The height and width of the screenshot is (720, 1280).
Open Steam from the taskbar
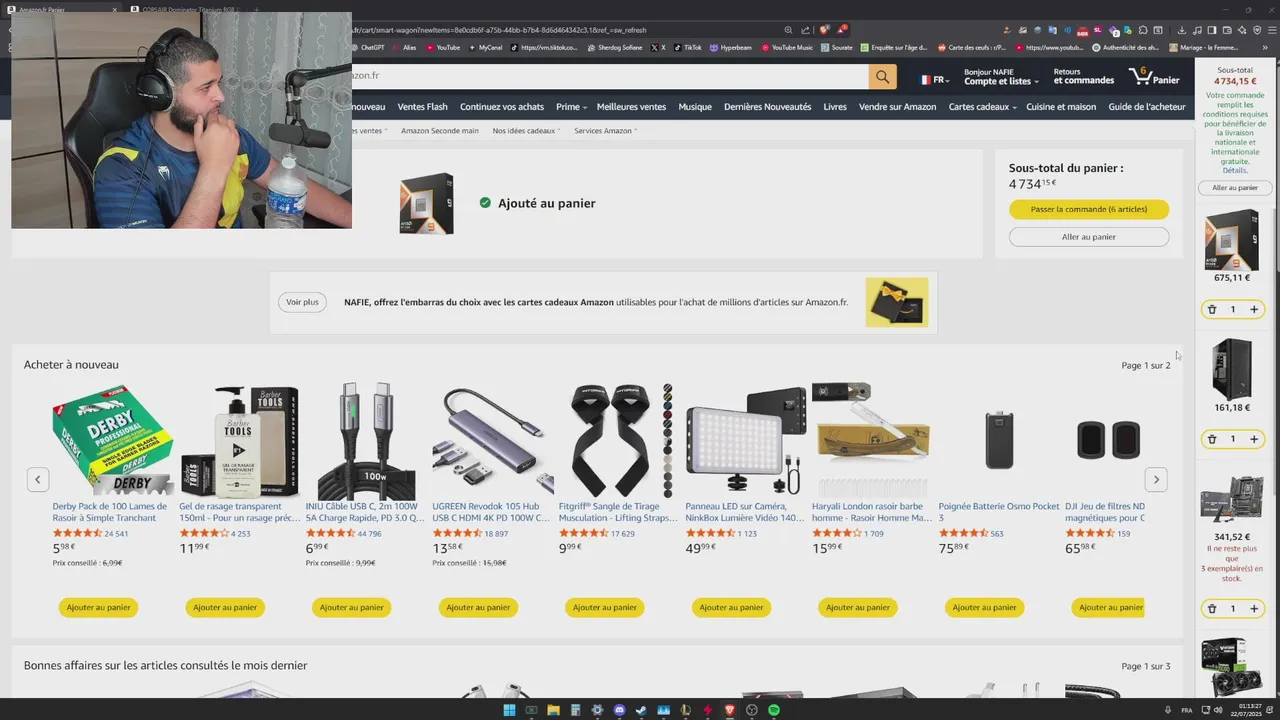(x=641, y=710)
